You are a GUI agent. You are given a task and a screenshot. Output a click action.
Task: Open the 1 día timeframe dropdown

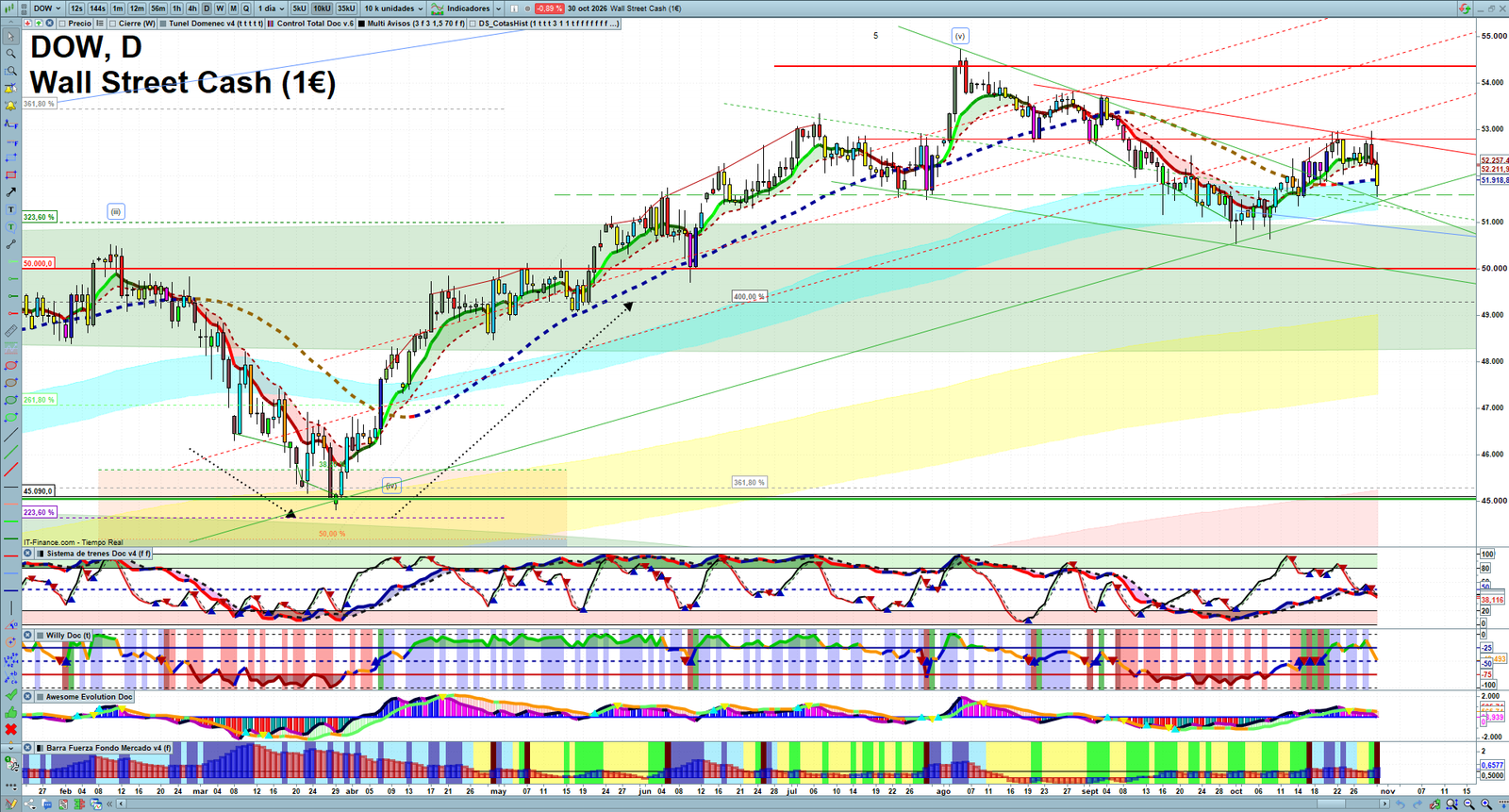(x=271, y=8)
